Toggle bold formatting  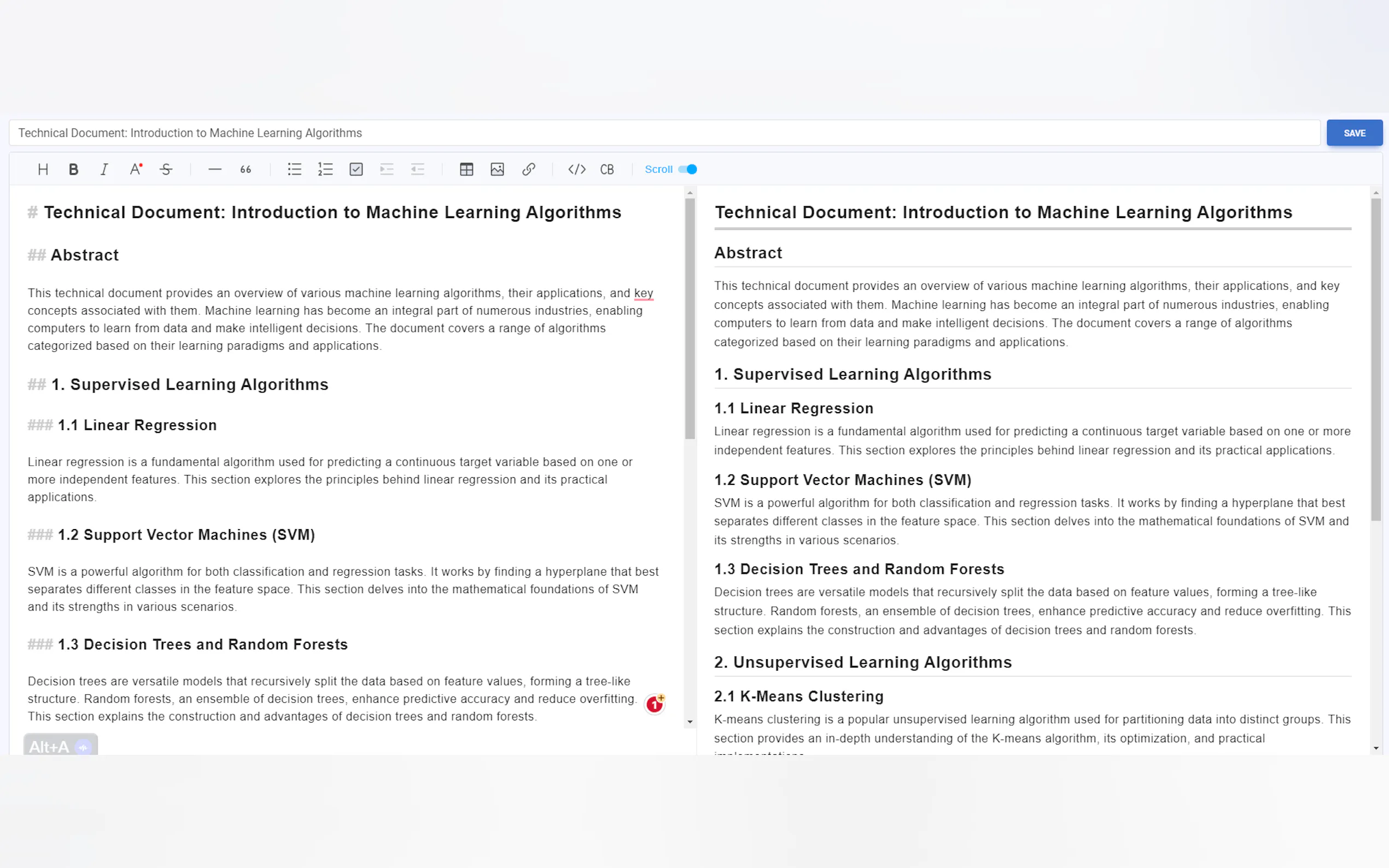[x=73, y=169]
